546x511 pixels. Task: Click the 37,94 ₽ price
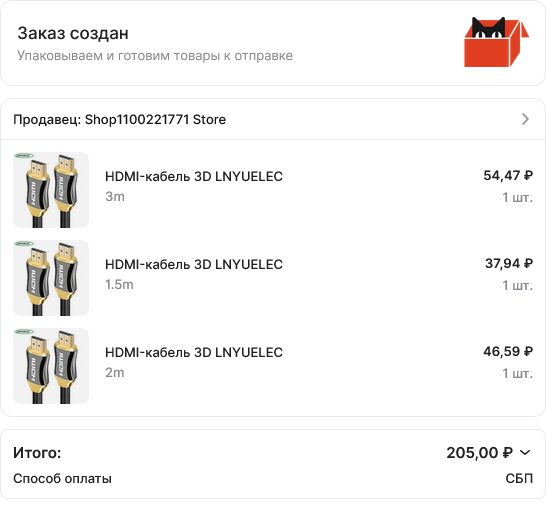pyautogui.click(x=509, y=264)
